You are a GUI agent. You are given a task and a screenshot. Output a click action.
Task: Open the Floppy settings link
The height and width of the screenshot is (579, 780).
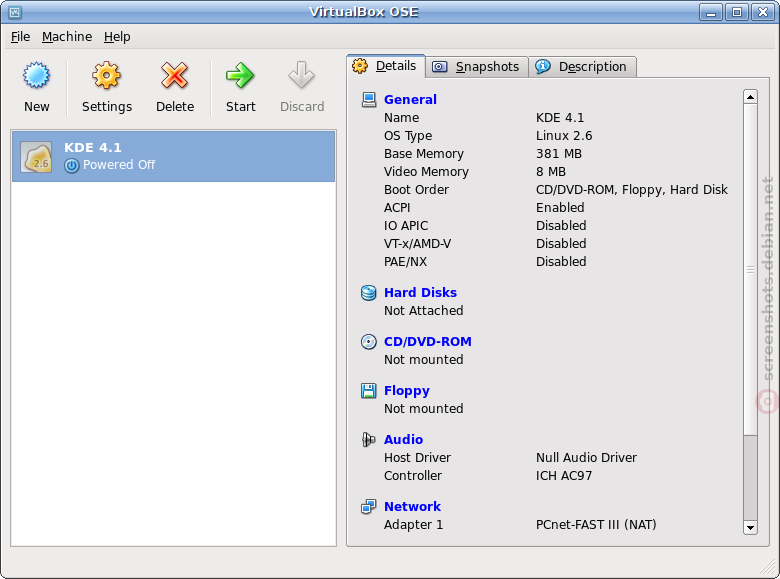406,391
